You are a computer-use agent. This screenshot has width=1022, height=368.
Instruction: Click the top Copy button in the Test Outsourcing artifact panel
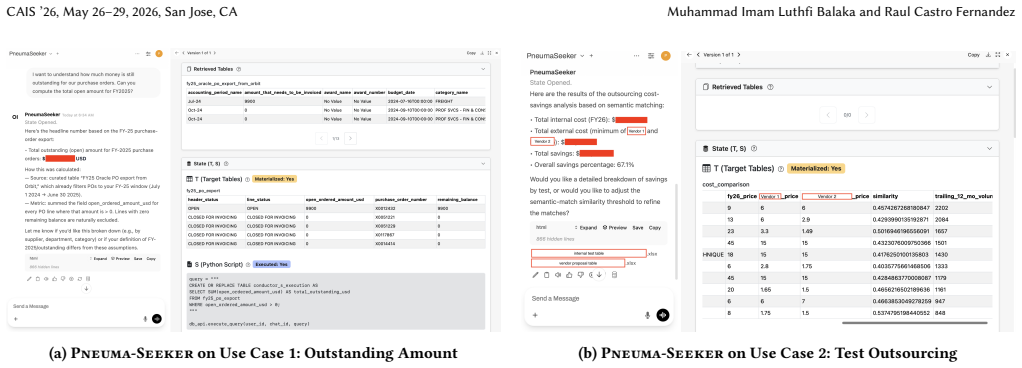coord(973,55)
